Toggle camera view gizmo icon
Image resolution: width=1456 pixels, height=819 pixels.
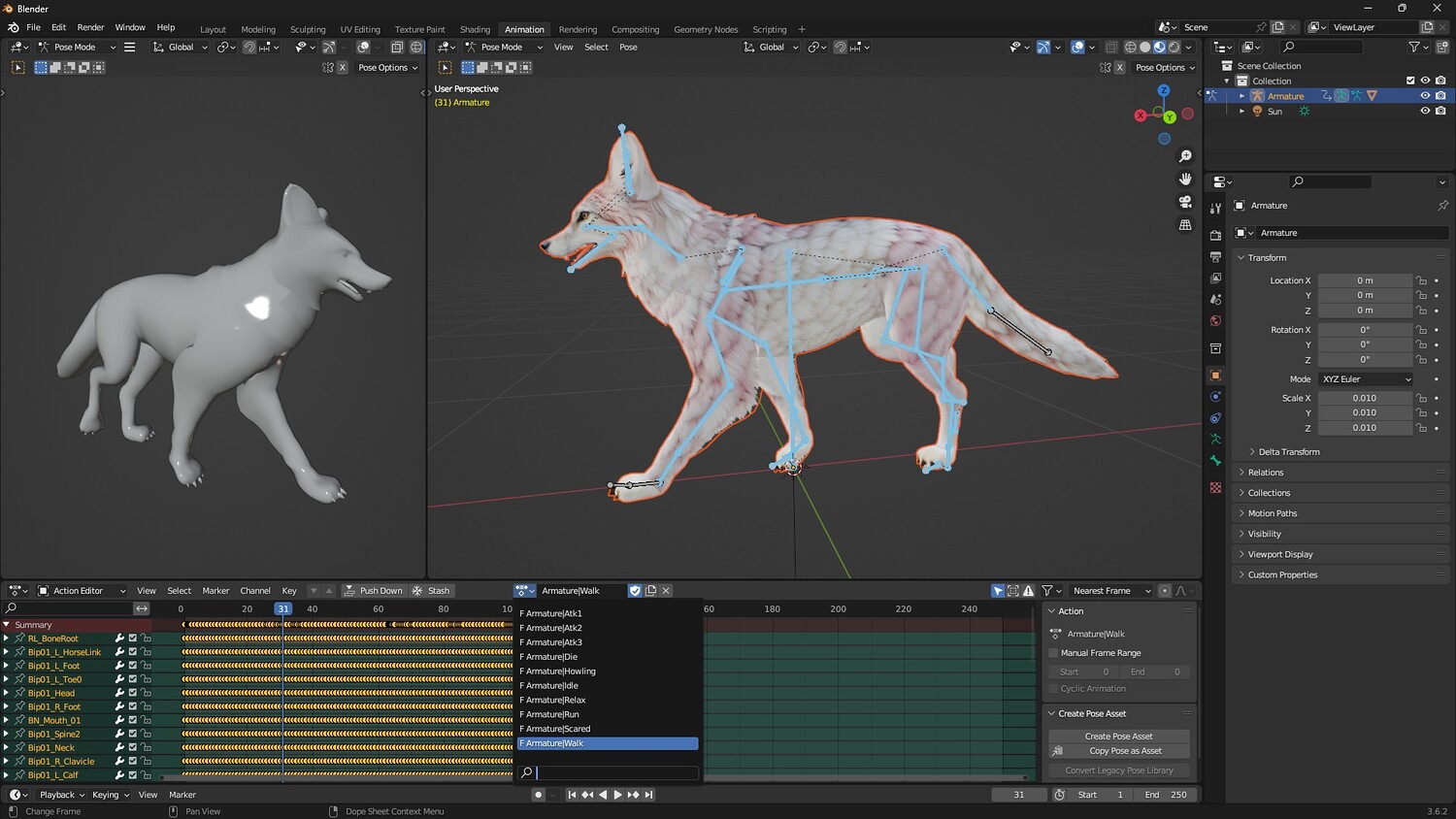tap(1185, 202)
